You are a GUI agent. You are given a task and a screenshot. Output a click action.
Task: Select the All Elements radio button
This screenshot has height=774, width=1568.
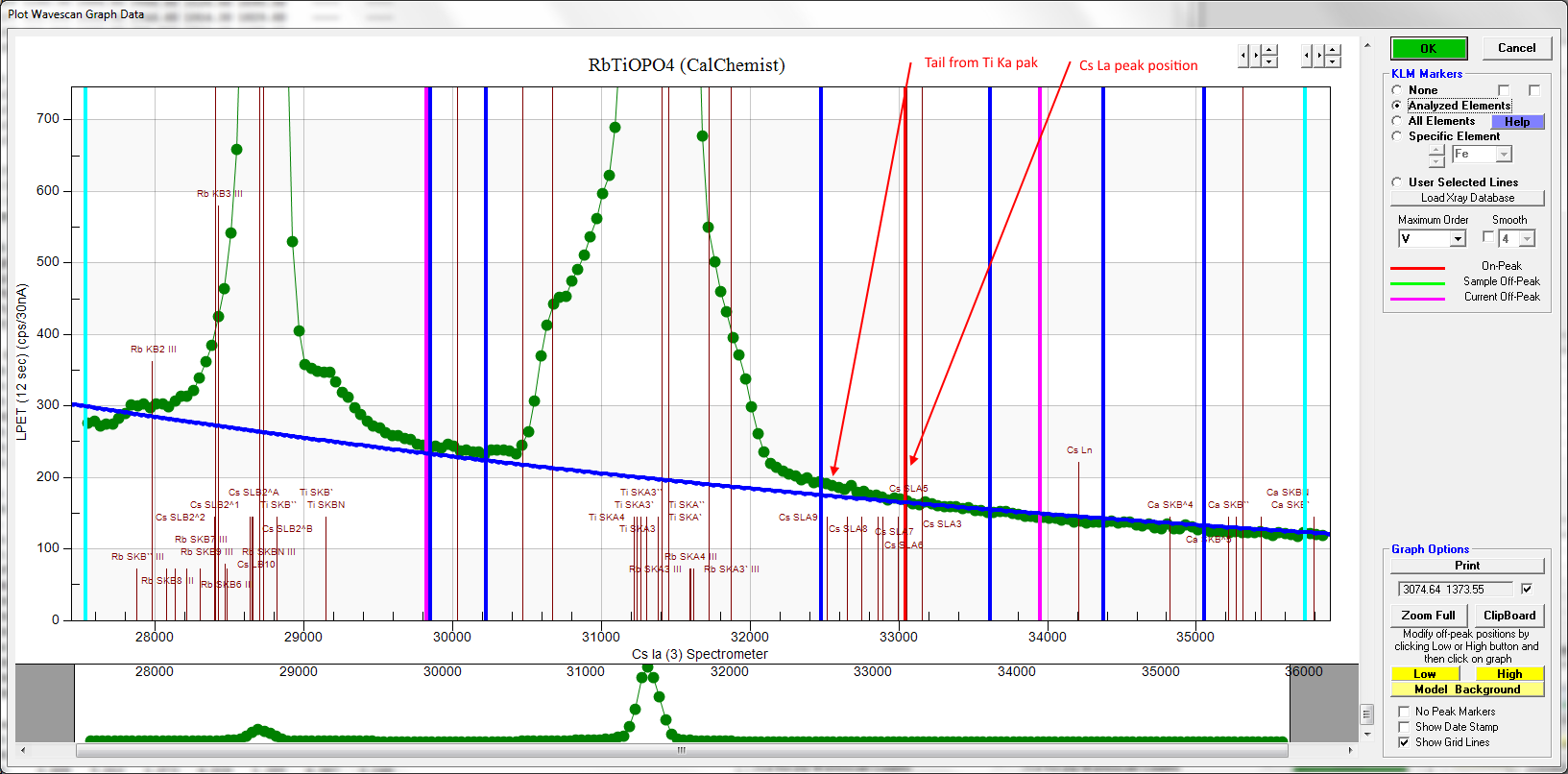tap(1397, 121)
